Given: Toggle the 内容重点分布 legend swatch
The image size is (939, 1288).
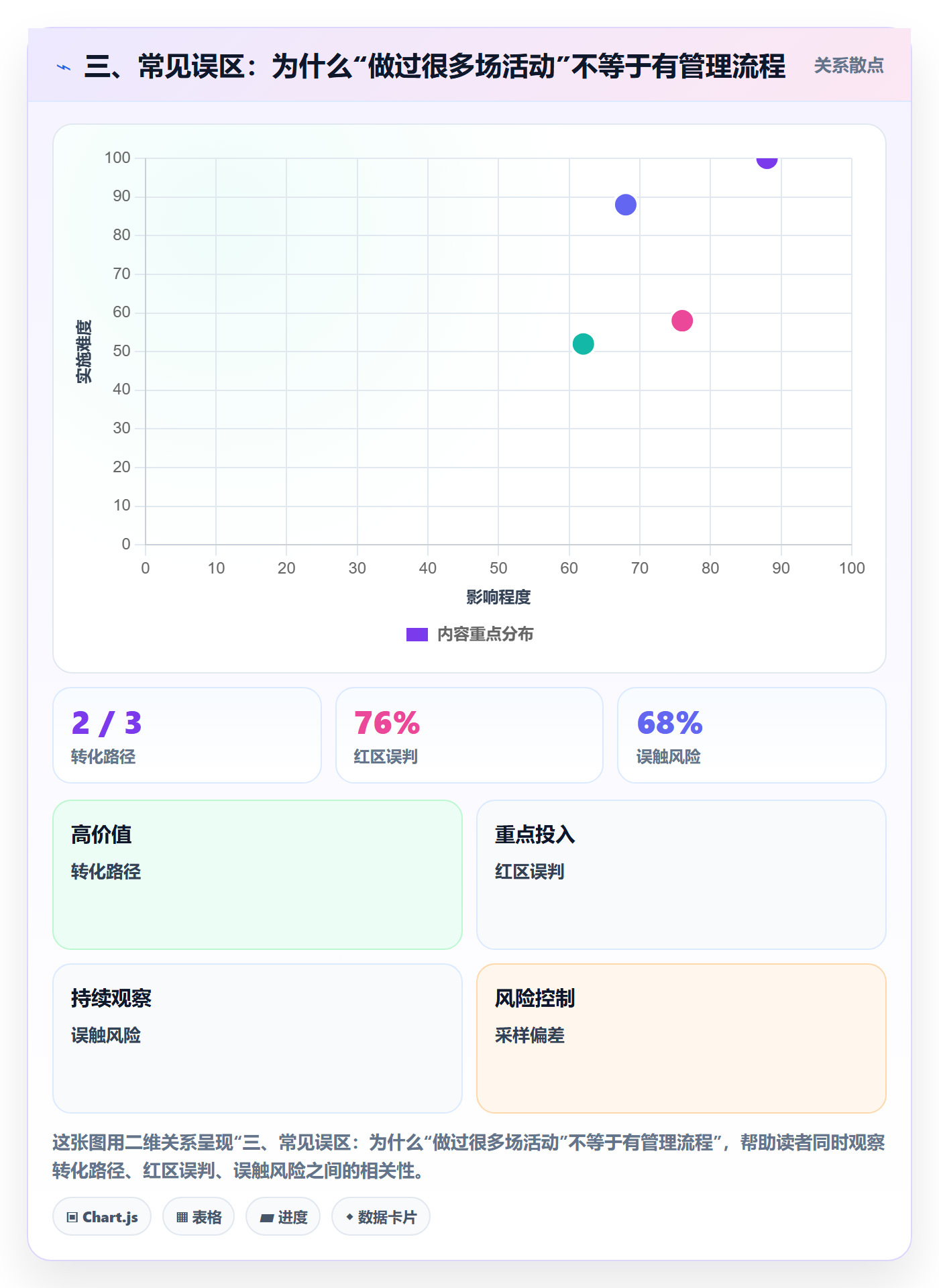Looking at the screenshot, I should 417,635.
